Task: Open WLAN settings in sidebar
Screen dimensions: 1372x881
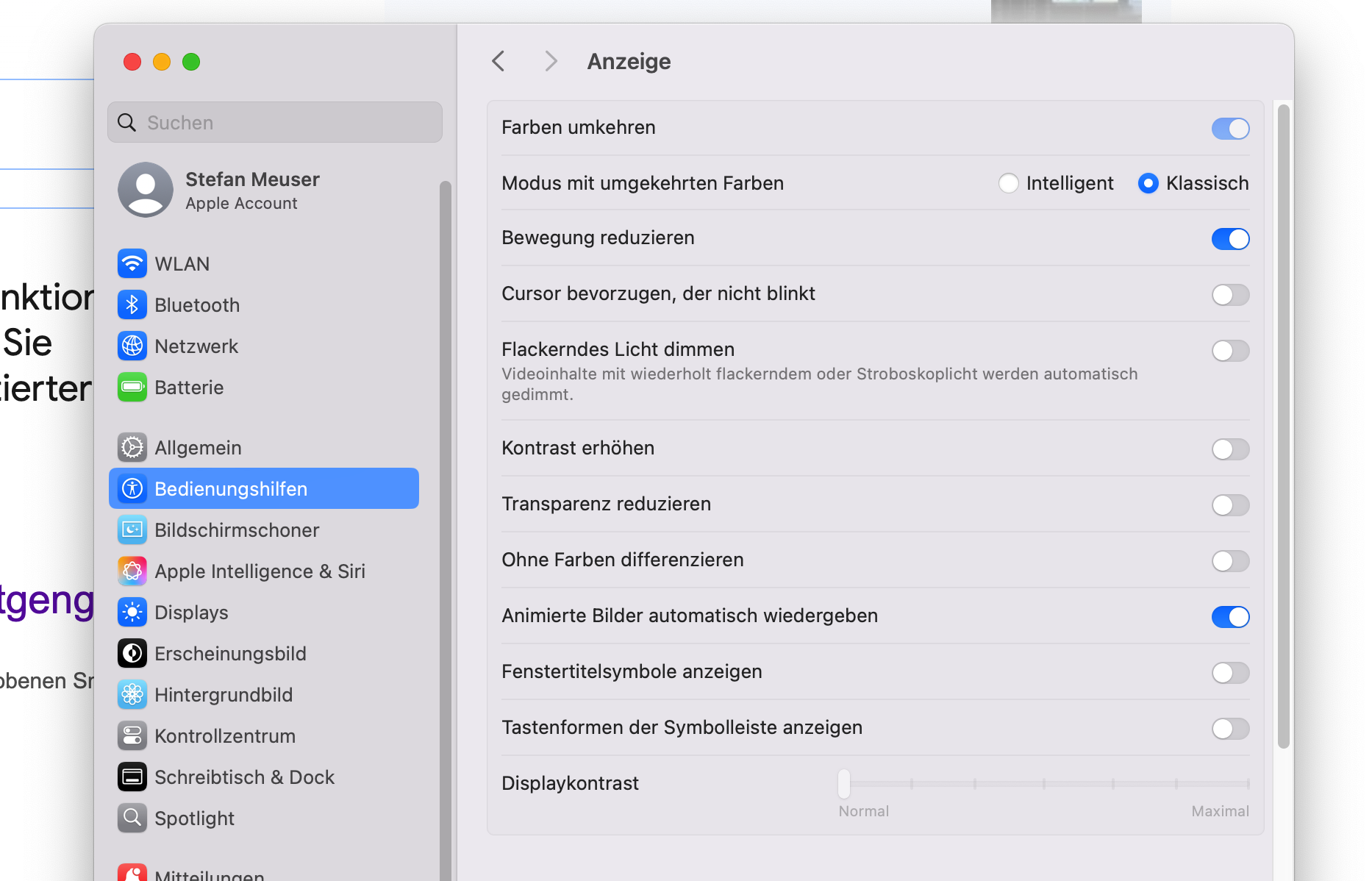Action: (264, 263)
